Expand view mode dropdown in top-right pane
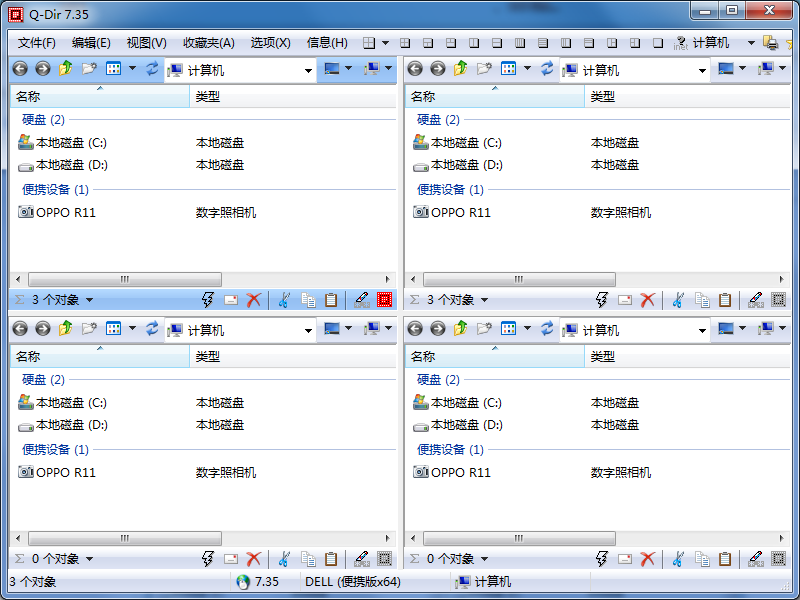800x600 pixels. point(527,69)
